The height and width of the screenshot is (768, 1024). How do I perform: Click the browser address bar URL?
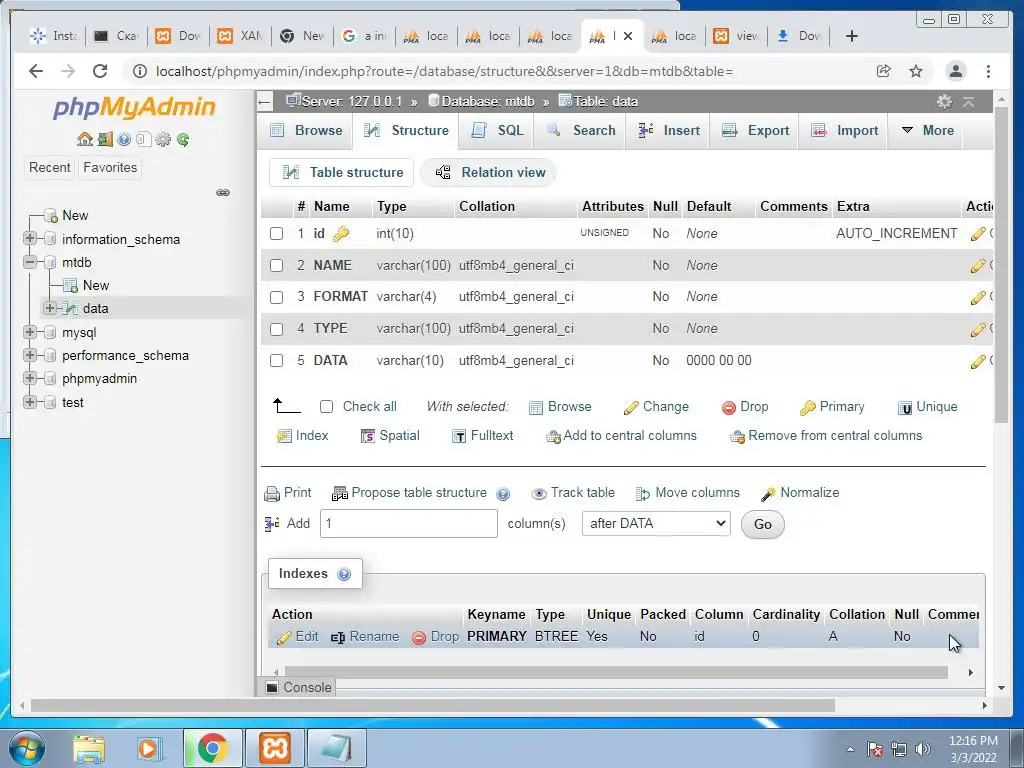pos(444,71)
